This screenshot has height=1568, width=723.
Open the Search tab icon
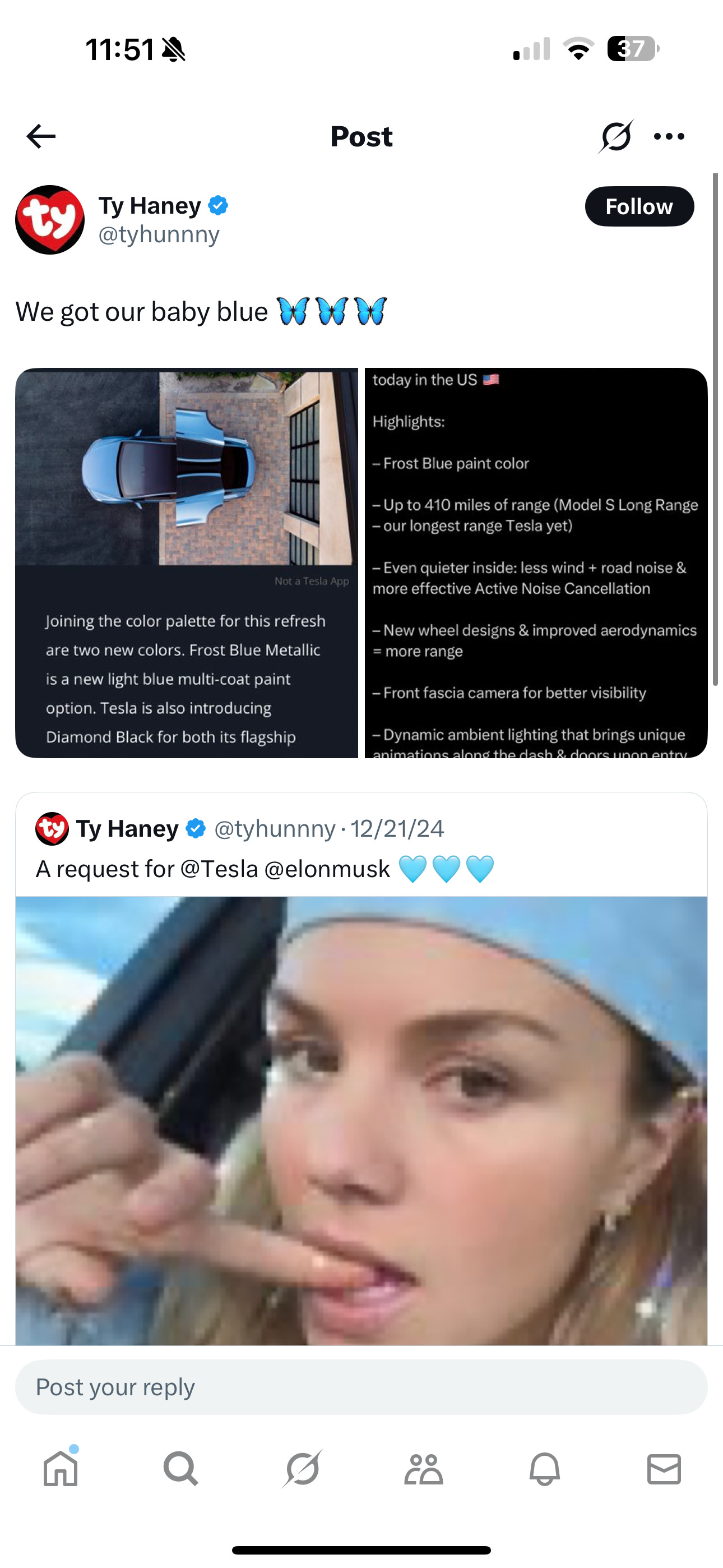180,1469
